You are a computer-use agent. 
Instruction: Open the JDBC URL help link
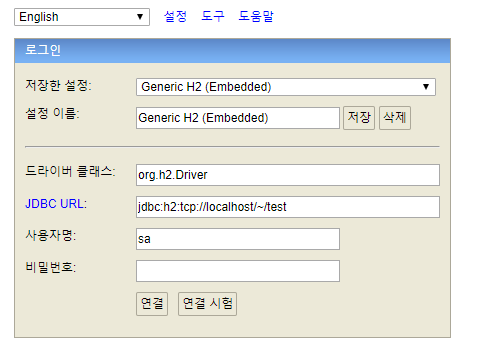(56, 204)
